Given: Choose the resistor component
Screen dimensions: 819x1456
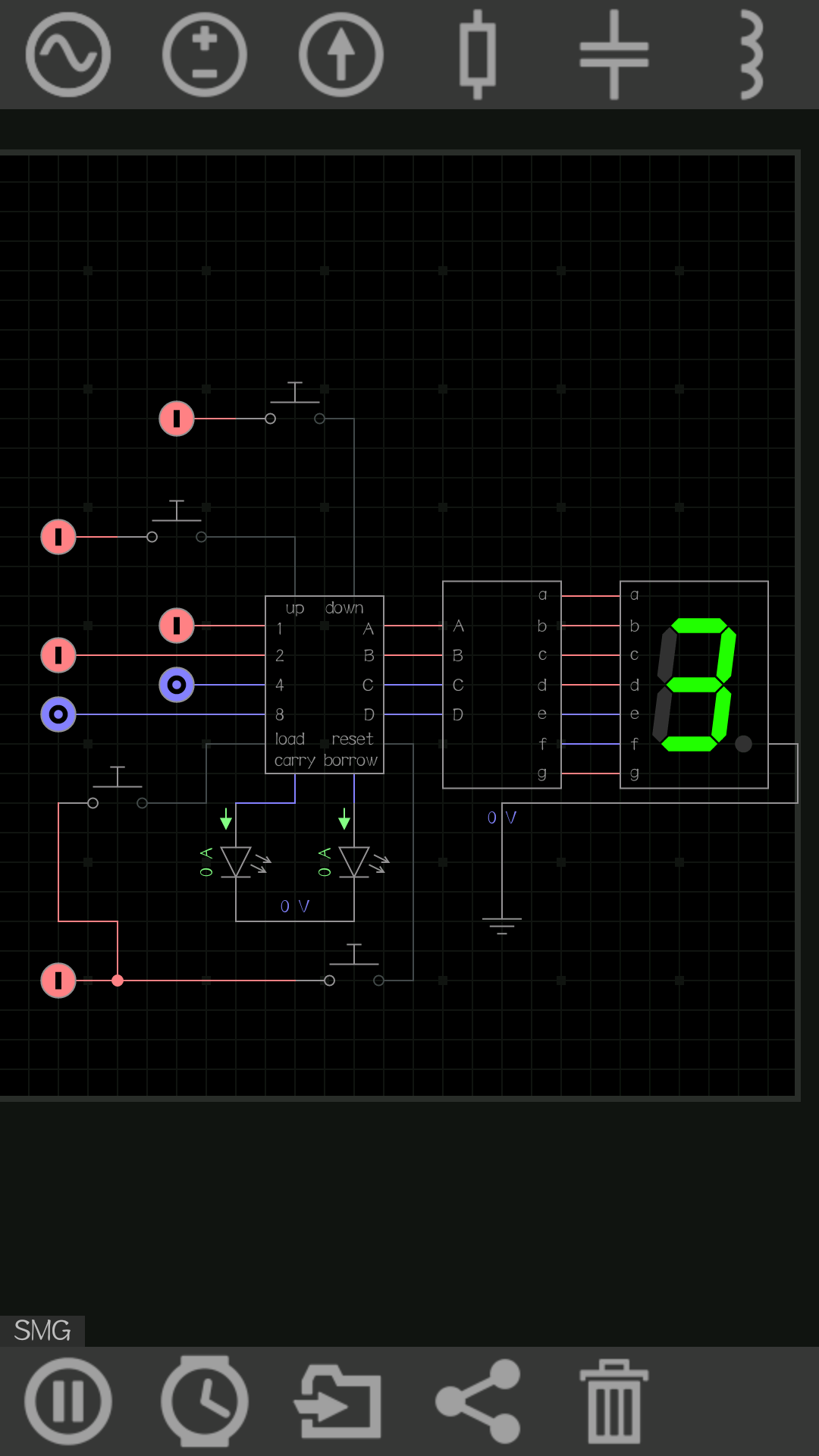Looking at the screenshot, I should coord(478,55).
